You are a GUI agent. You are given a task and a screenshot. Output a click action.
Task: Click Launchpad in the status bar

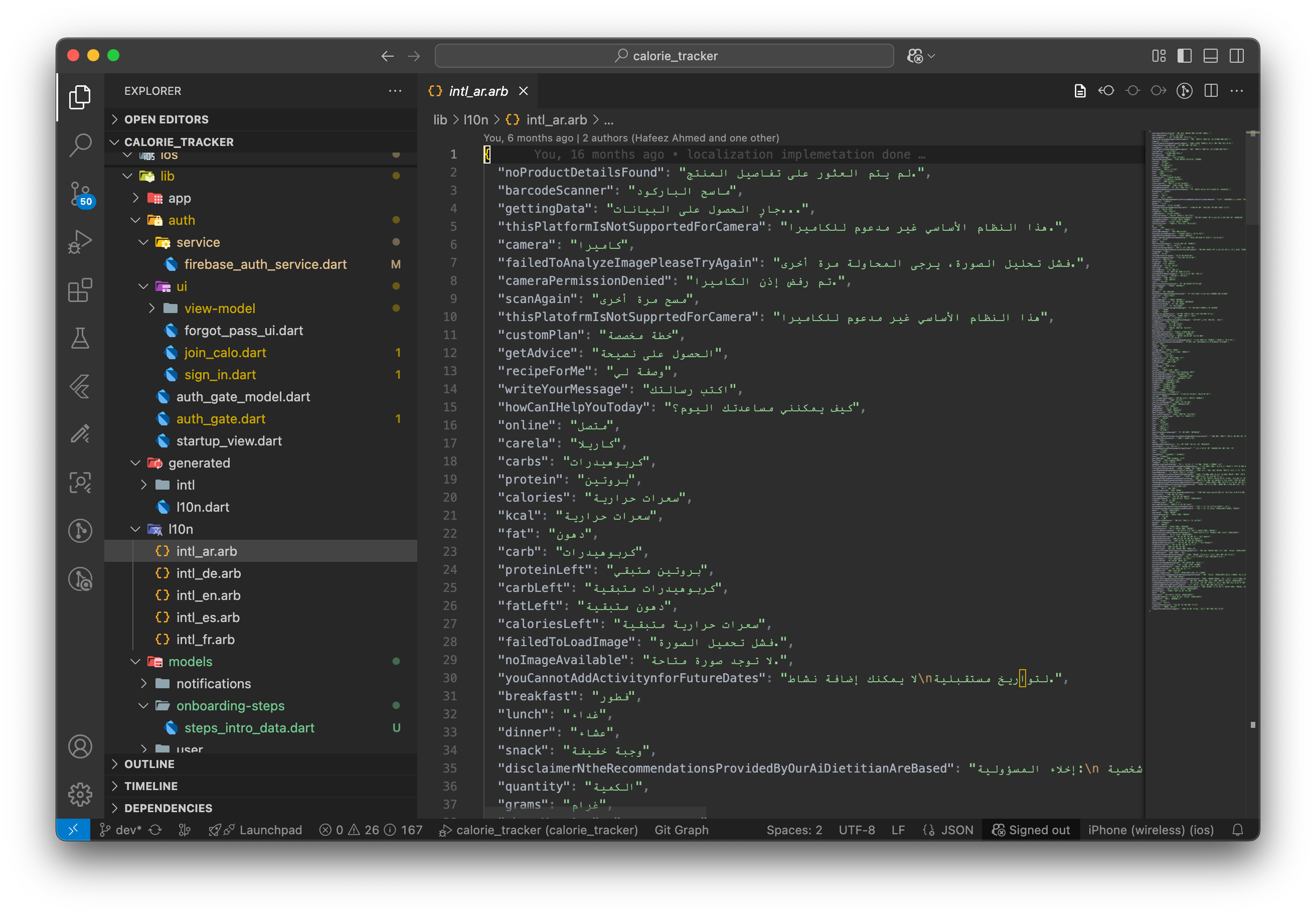[x=255, y=830]
